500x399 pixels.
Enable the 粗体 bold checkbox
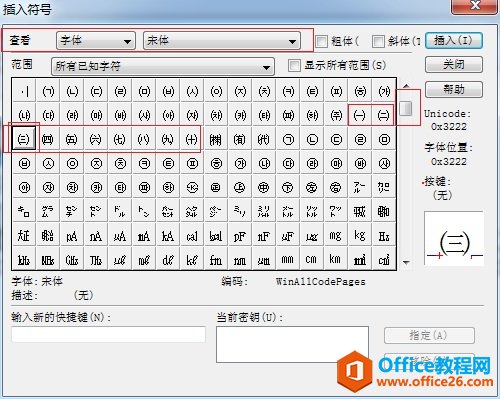[321, 41]
